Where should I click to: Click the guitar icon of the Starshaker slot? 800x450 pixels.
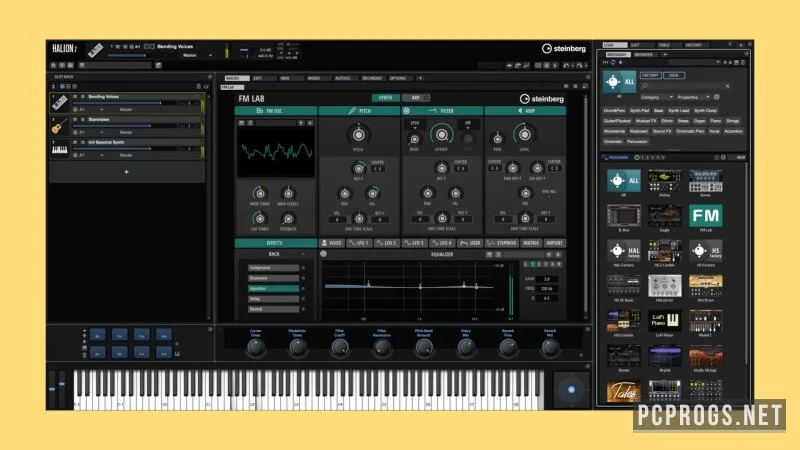[60, 126]
